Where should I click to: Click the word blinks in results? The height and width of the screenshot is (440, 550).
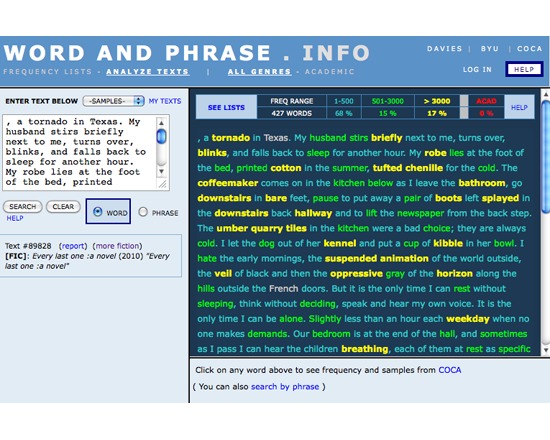212,153
